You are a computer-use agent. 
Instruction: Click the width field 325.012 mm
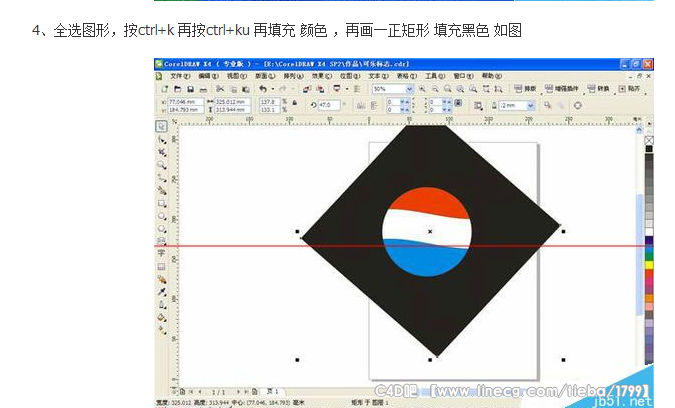(x=232, y=102)
